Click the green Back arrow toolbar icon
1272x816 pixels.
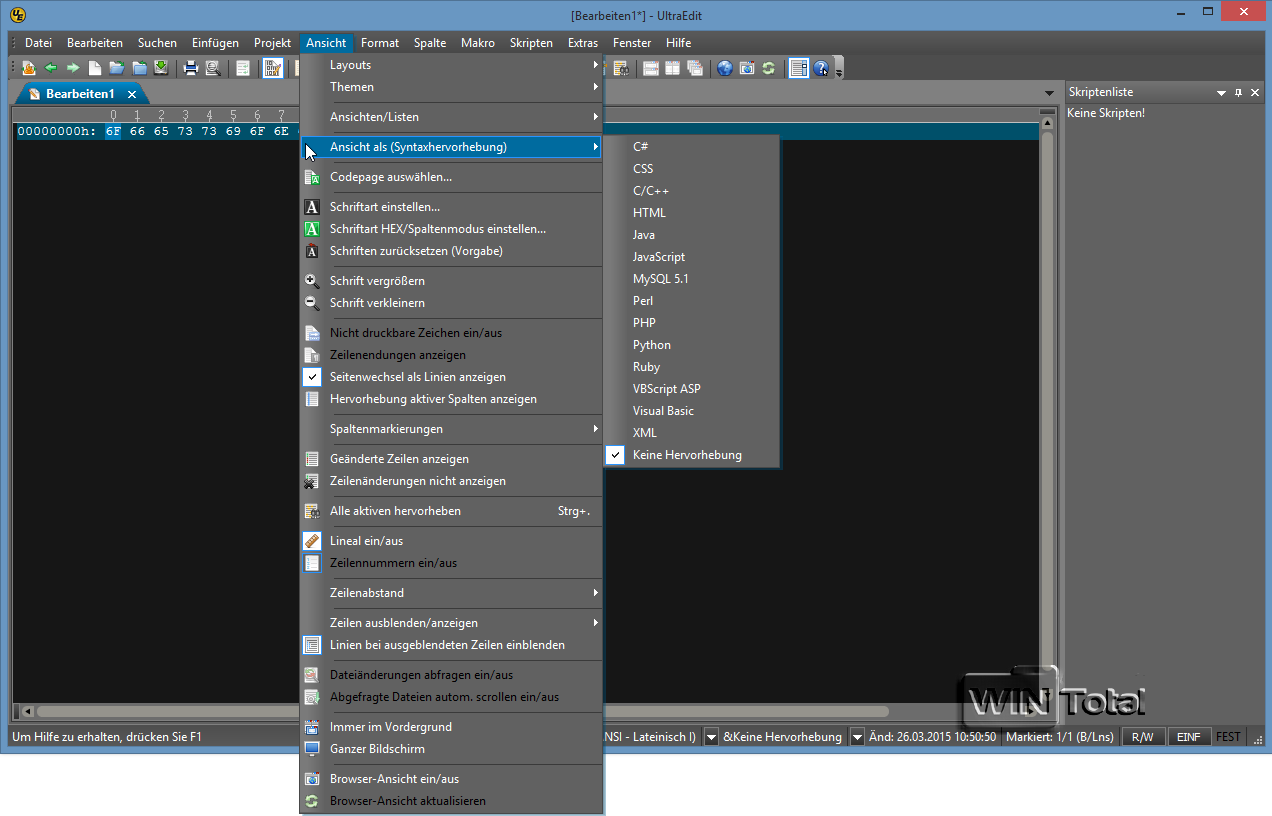50,68
